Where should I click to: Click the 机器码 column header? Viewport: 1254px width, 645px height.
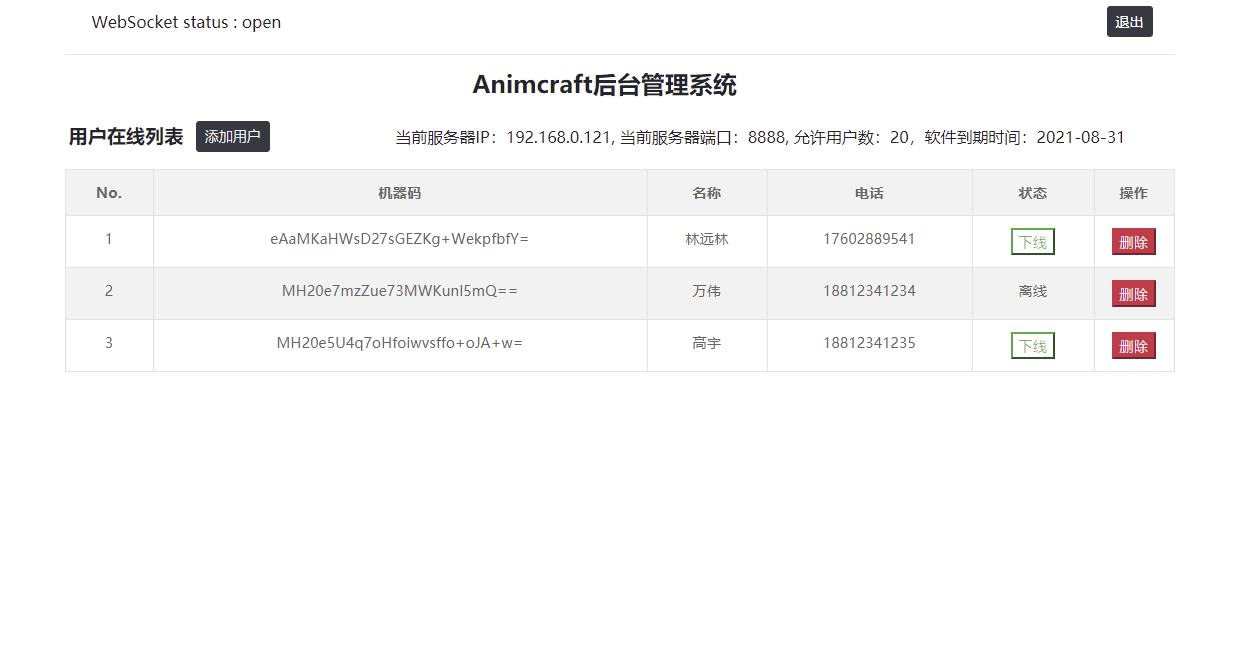(400, 192)
